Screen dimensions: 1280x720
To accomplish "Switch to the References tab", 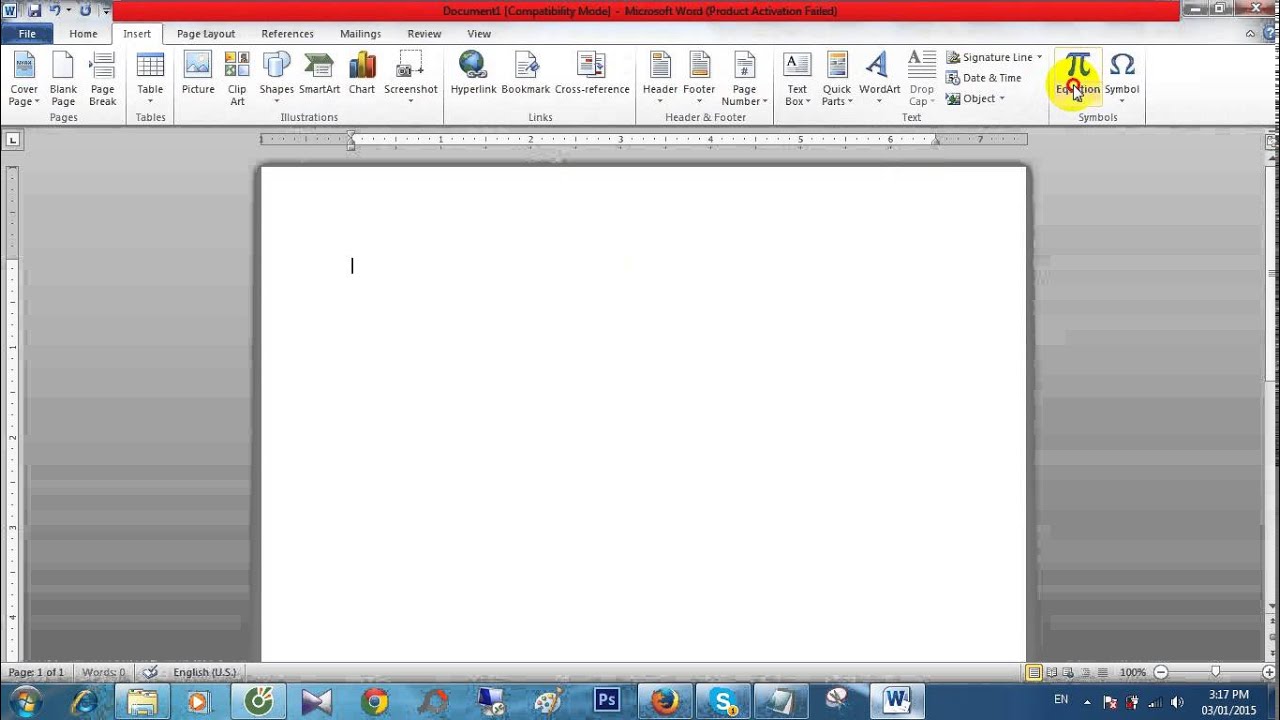I will click(287, 34).
